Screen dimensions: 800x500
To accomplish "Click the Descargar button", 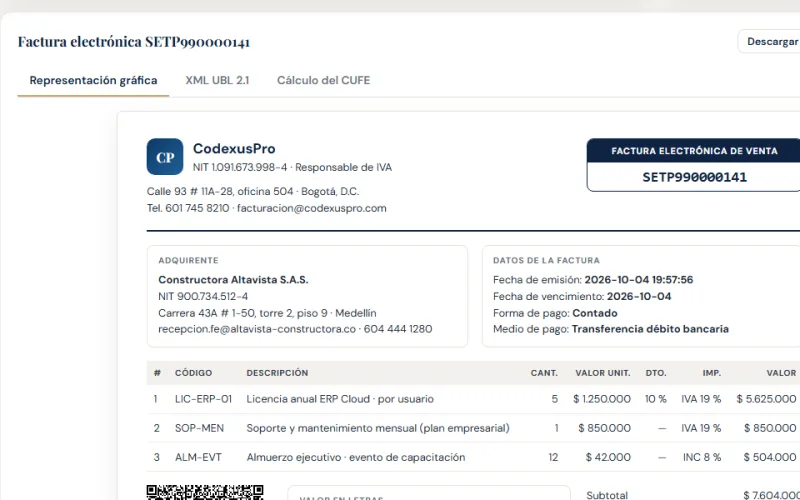I will tap(770, 41).
